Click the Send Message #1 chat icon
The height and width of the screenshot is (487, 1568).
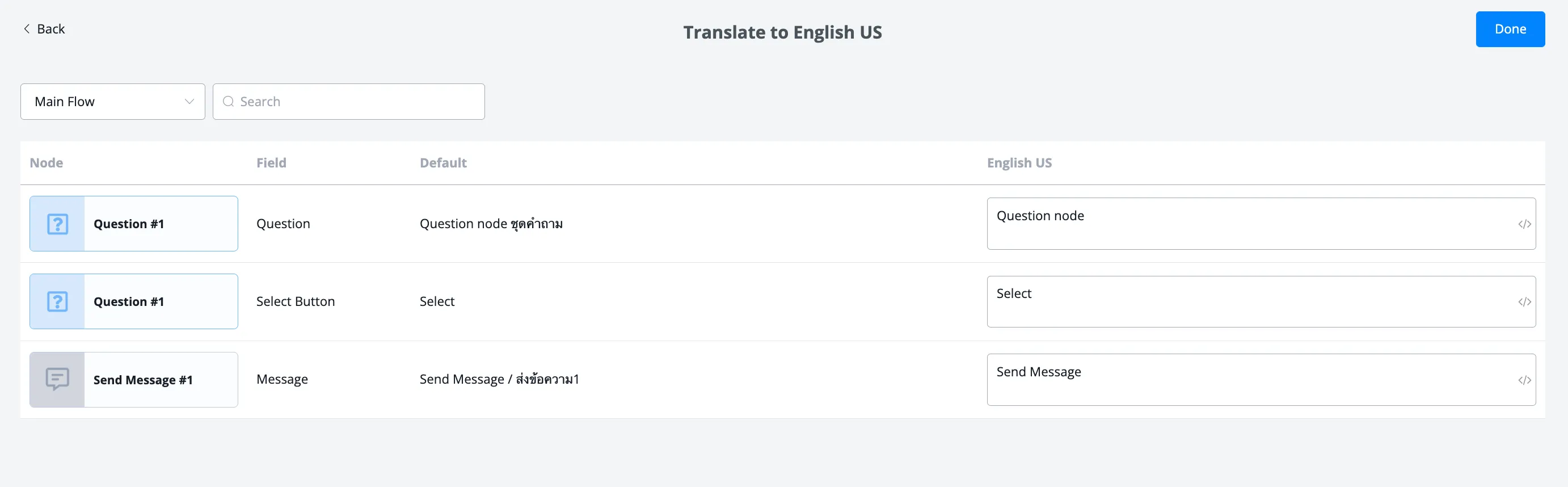(x=57, y=380)
